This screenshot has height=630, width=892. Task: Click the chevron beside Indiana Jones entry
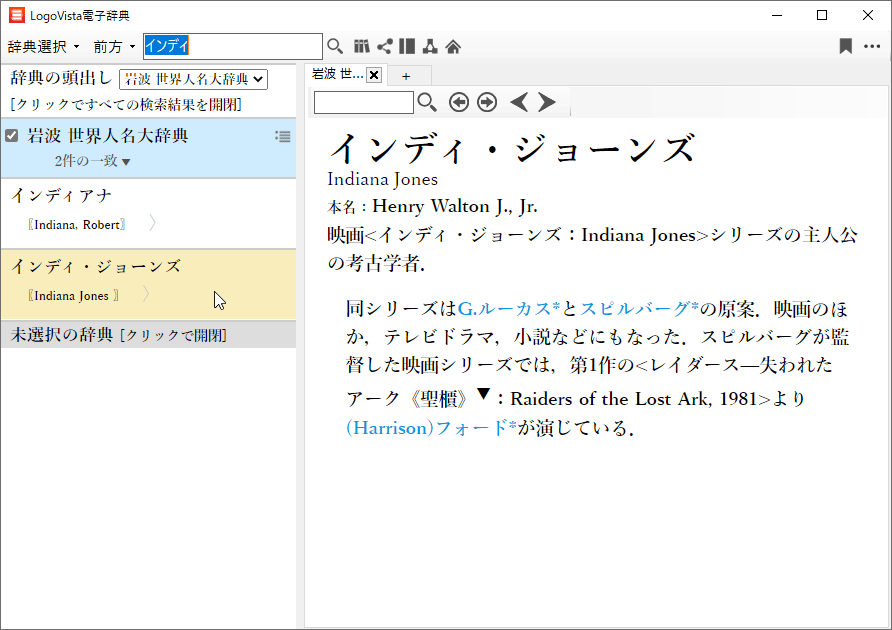(x=146, y=294)
